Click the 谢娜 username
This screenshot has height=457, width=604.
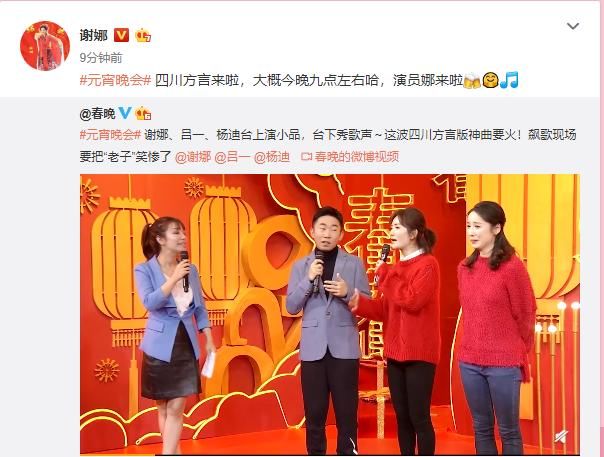point(94,35)
